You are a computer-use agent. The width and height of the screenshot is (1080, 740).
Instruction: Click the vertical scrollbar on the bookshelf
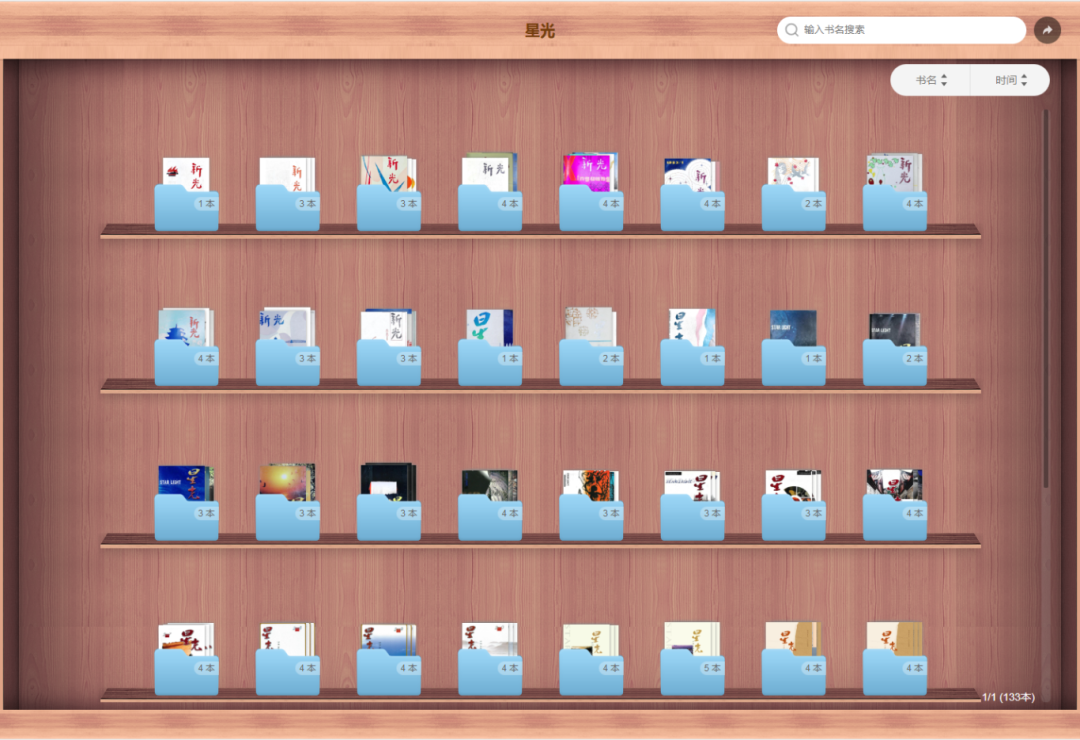[x=1046, y=300]
